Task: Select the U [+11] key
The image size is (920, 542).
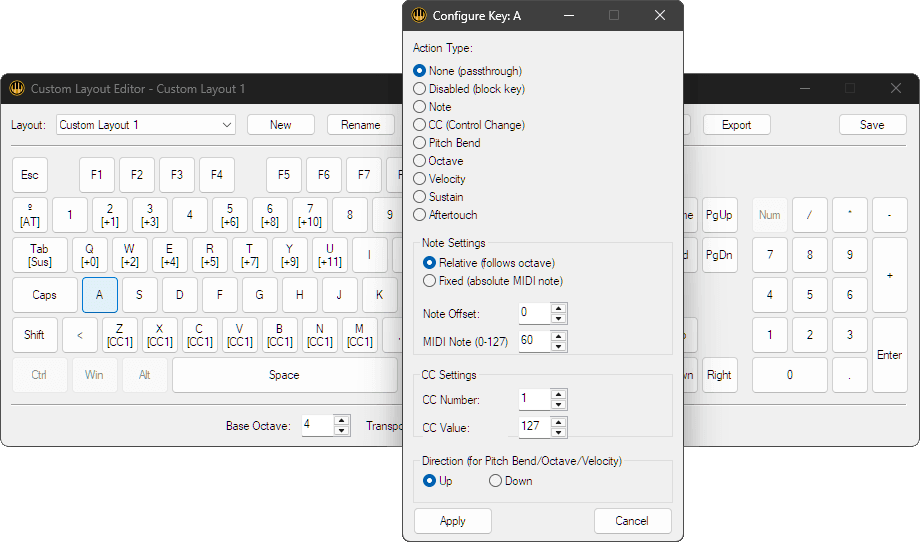Action: click(330, 255)
